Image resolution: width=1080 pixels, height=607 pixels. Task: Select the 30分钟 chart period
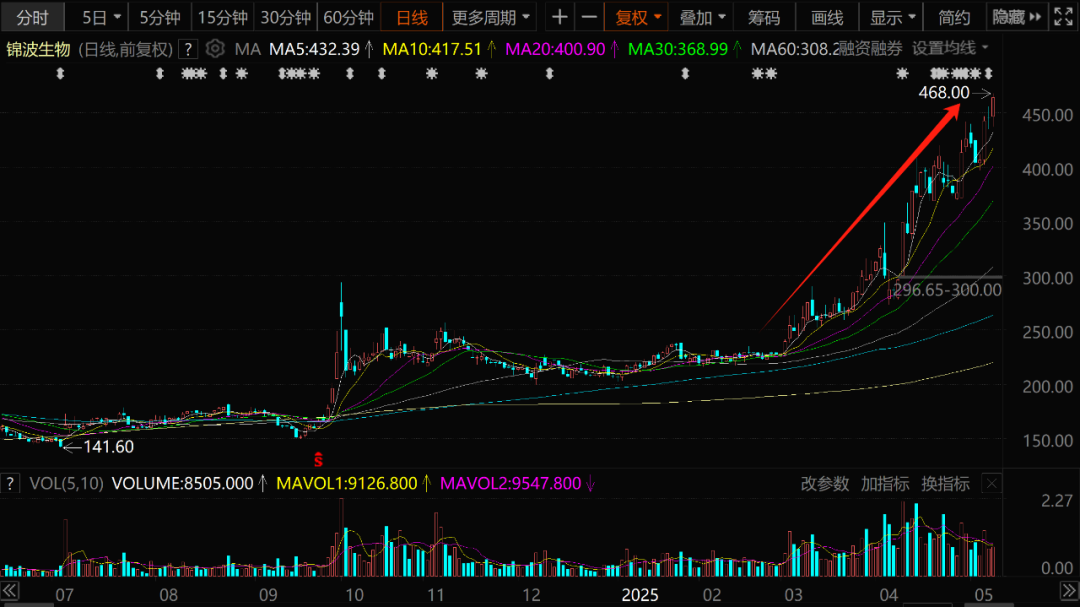[285, 17]
